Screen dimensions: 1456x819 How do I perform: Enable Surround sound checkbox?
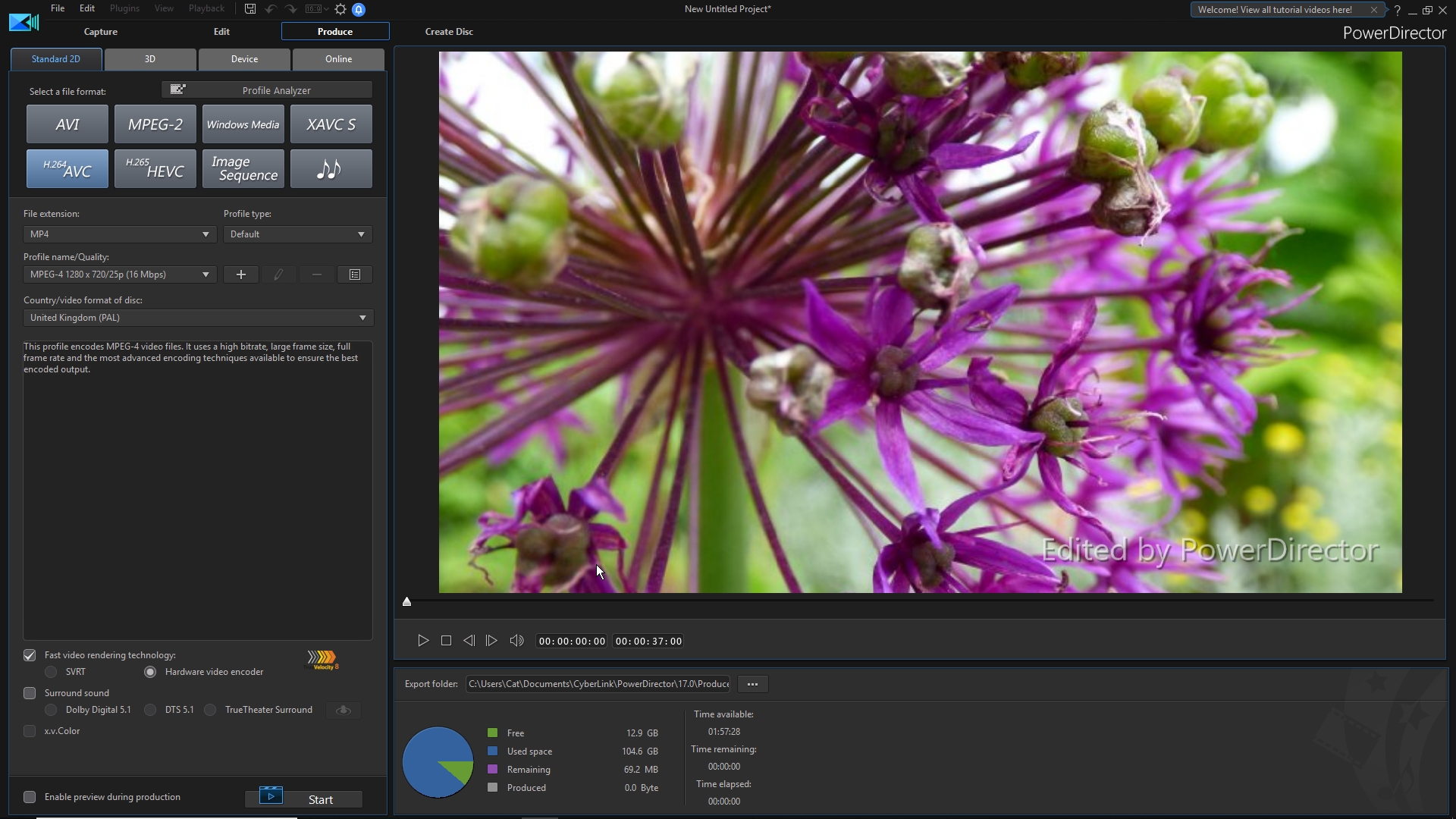pos(29,692)
